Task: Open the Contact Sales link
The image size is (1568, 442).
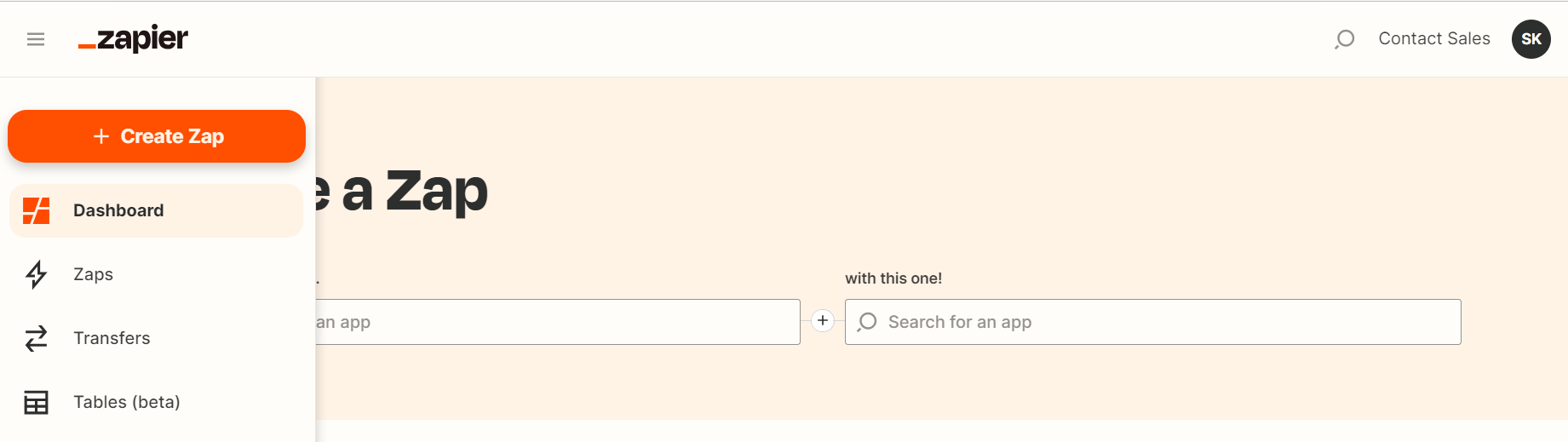Action: click(x=1434, y=39)
